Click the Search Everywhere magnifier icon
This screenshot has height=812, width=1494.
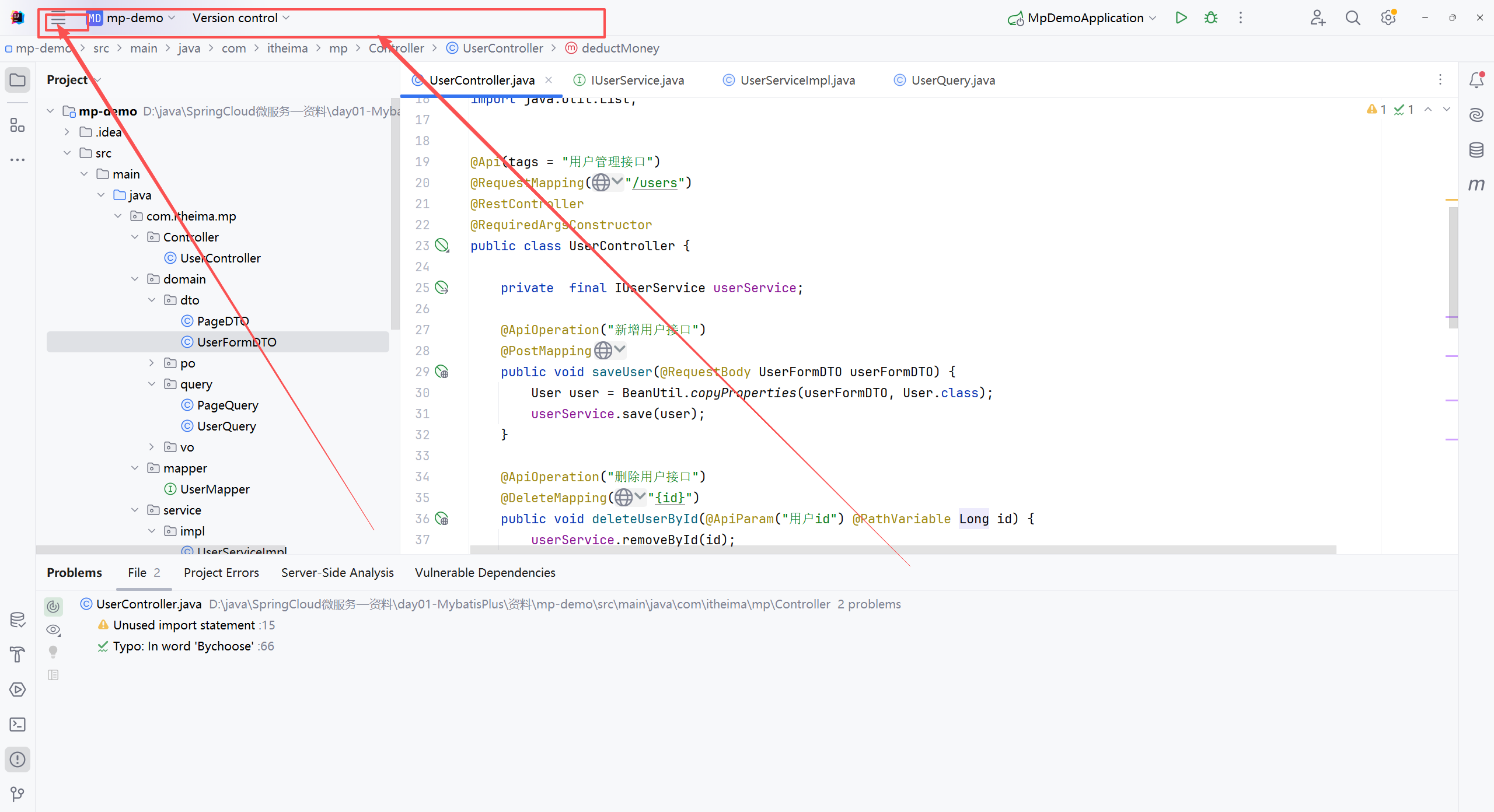[x=1353, y=17]
